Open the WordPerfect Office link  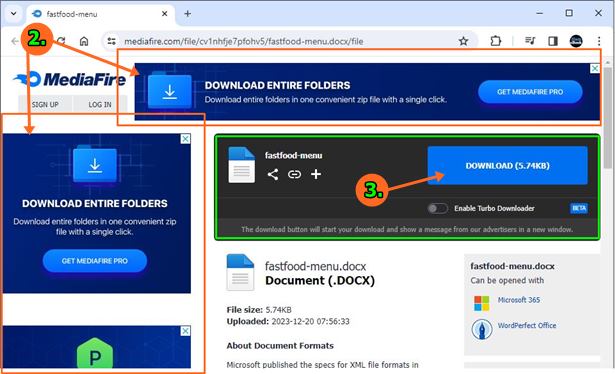tap(527, 325)
